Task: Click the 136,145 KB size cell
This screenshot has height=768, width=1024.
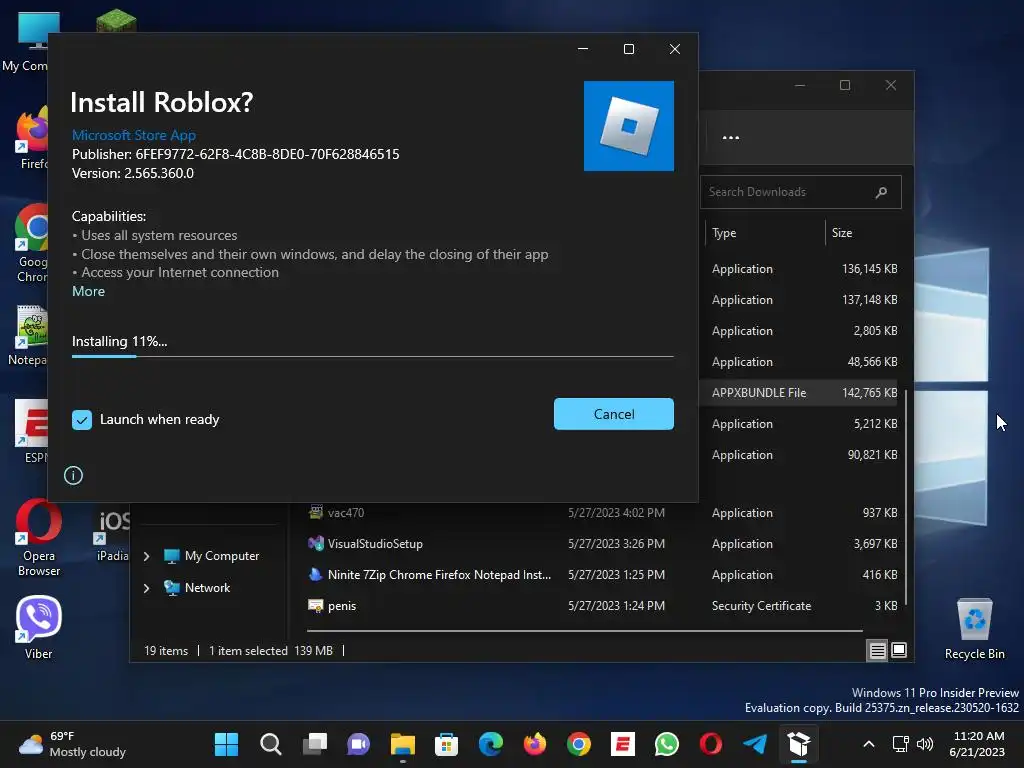Action: (869, 269)
